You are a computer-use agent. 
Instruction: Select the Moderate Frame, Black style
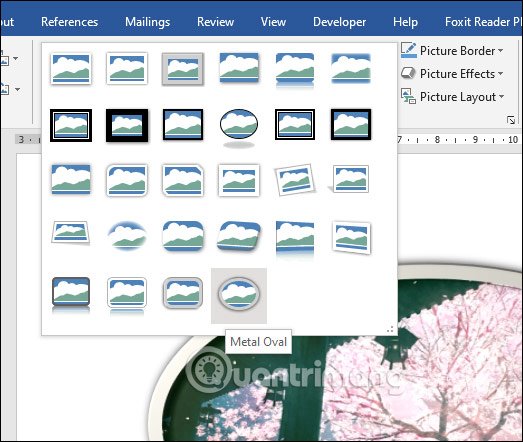(351, 125)
